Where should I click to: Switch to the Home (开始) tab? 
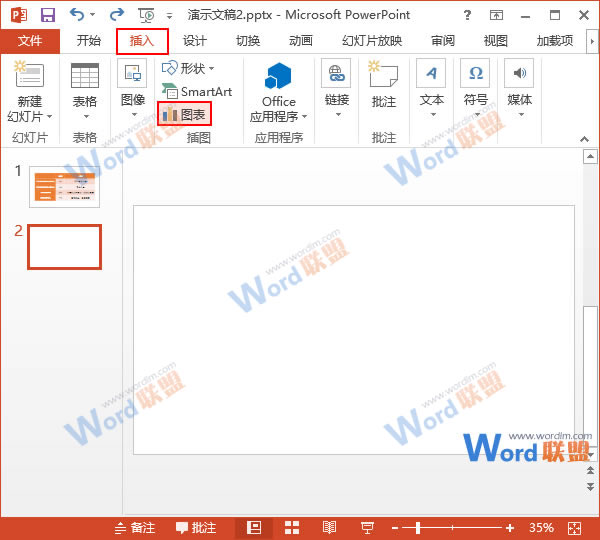click(88, 41)
